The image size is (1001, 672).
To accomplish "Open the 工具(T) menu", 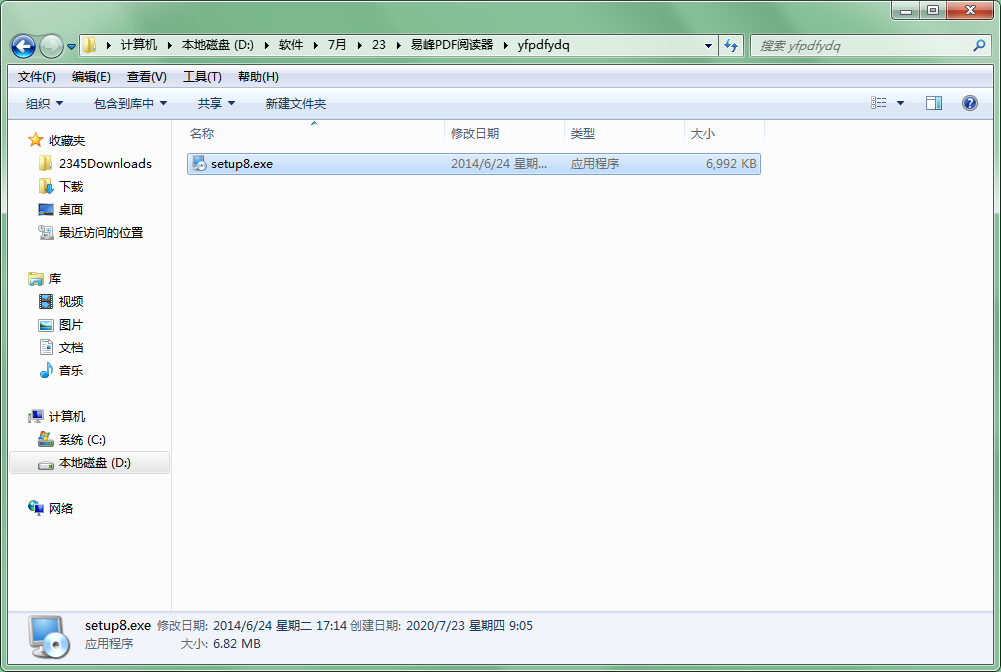I will pos(202,77).
